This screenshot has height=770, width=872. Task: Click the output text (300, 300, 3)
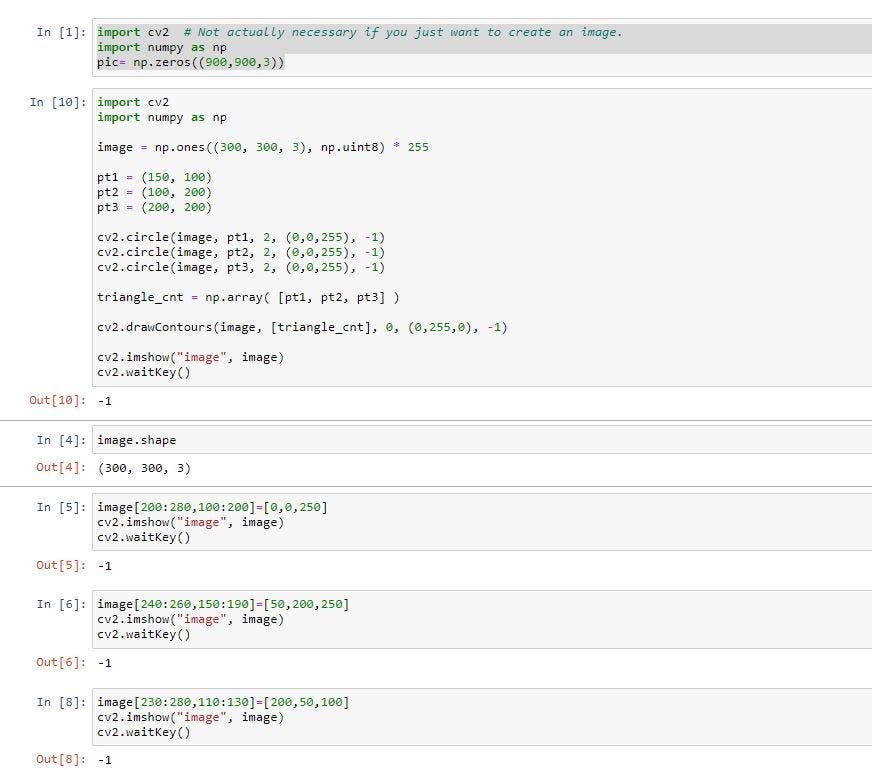[x=144, y=468]
